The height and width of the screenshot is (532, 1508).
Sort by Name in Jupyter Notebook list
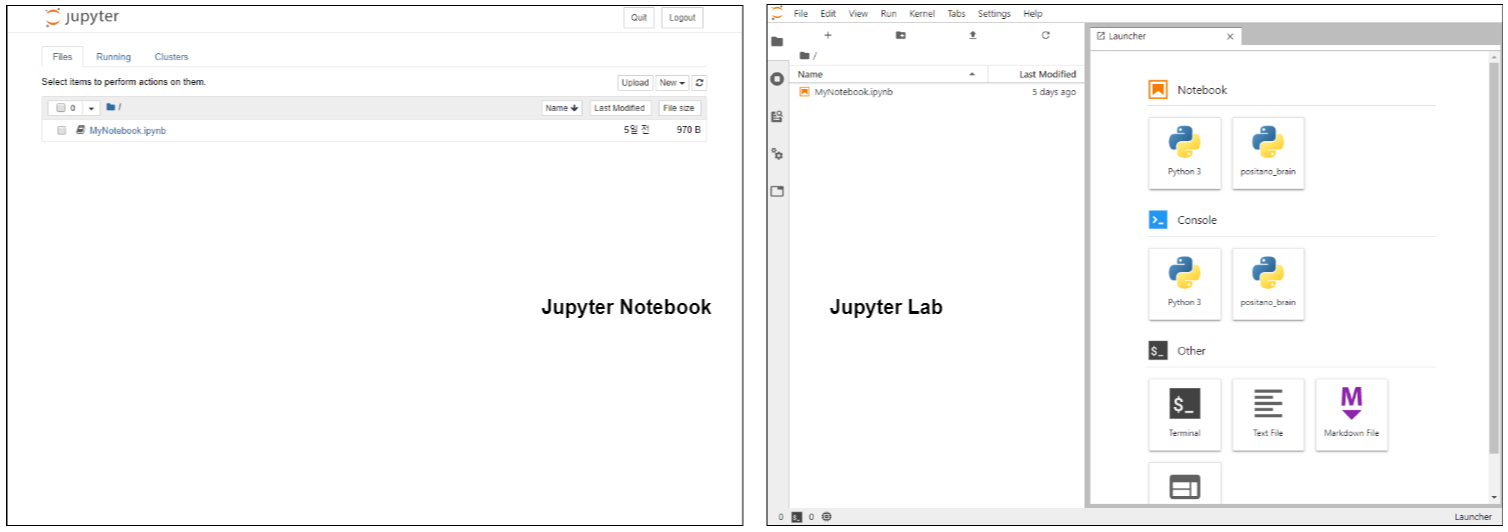pyautogui.click(x=562, y=108)
